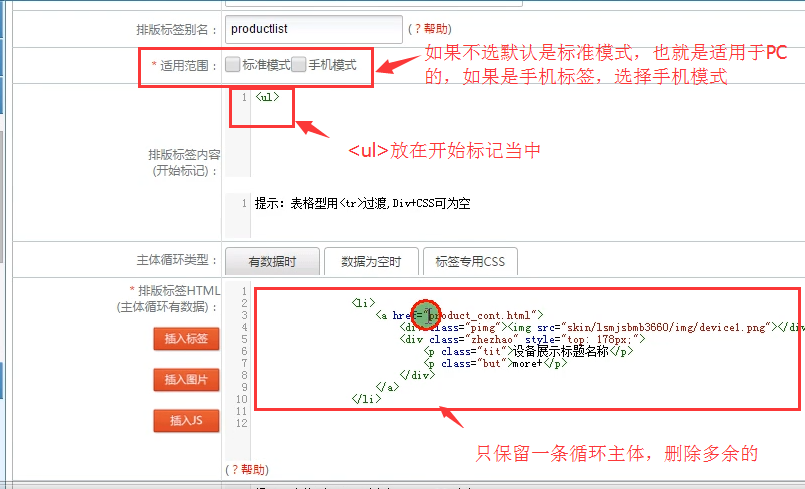Select the 标签专用CSS tab

[x=470, y=261]
